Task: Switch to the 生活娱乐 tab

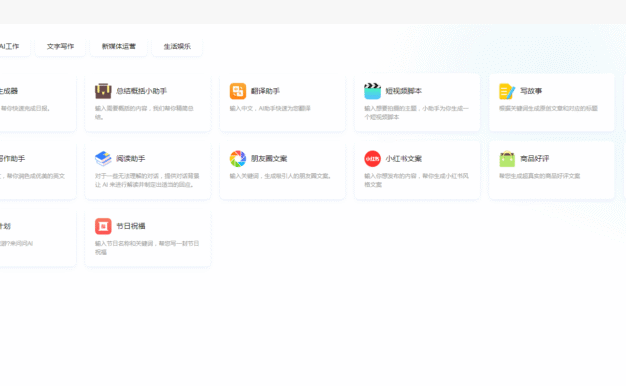Action: (177, 46)
